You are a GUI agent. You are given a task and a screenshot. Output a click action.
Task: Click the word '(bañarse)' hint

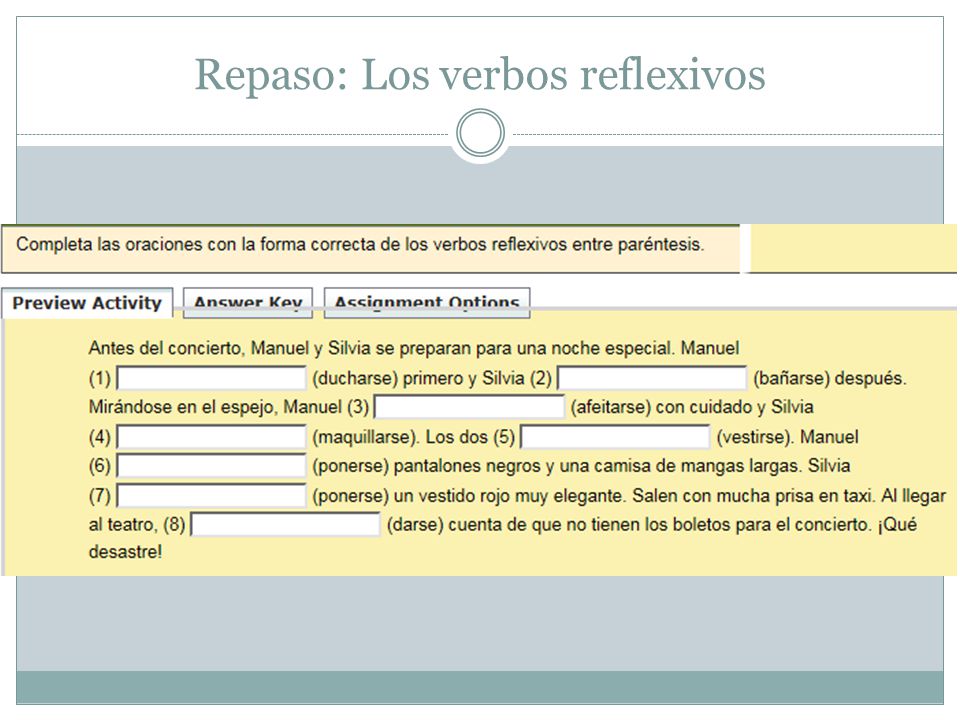[x=791, y=378]
